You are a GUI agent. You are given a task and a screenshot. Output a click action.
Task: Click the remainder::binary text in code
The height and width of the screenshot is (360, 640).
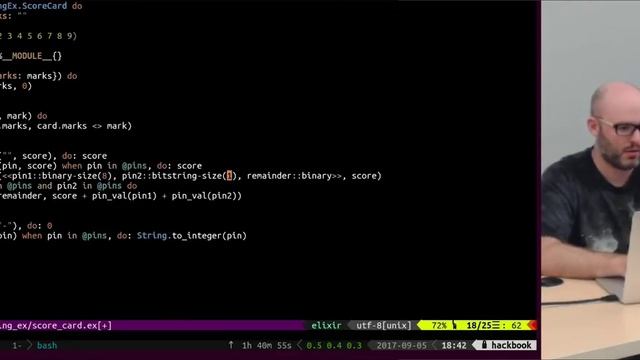[x=289, y=176]
